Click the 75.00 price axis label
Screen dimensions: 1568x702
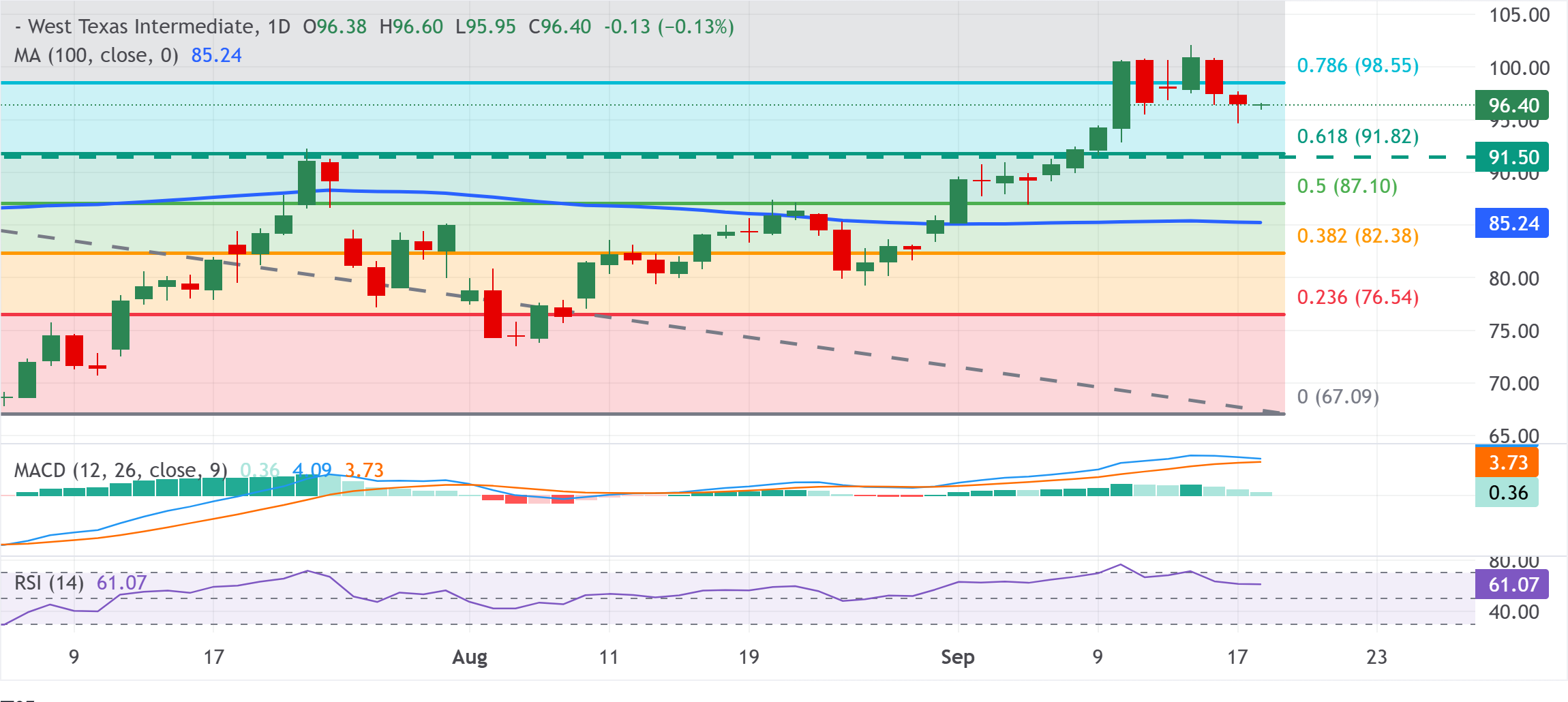click(x=1513, y=331)
